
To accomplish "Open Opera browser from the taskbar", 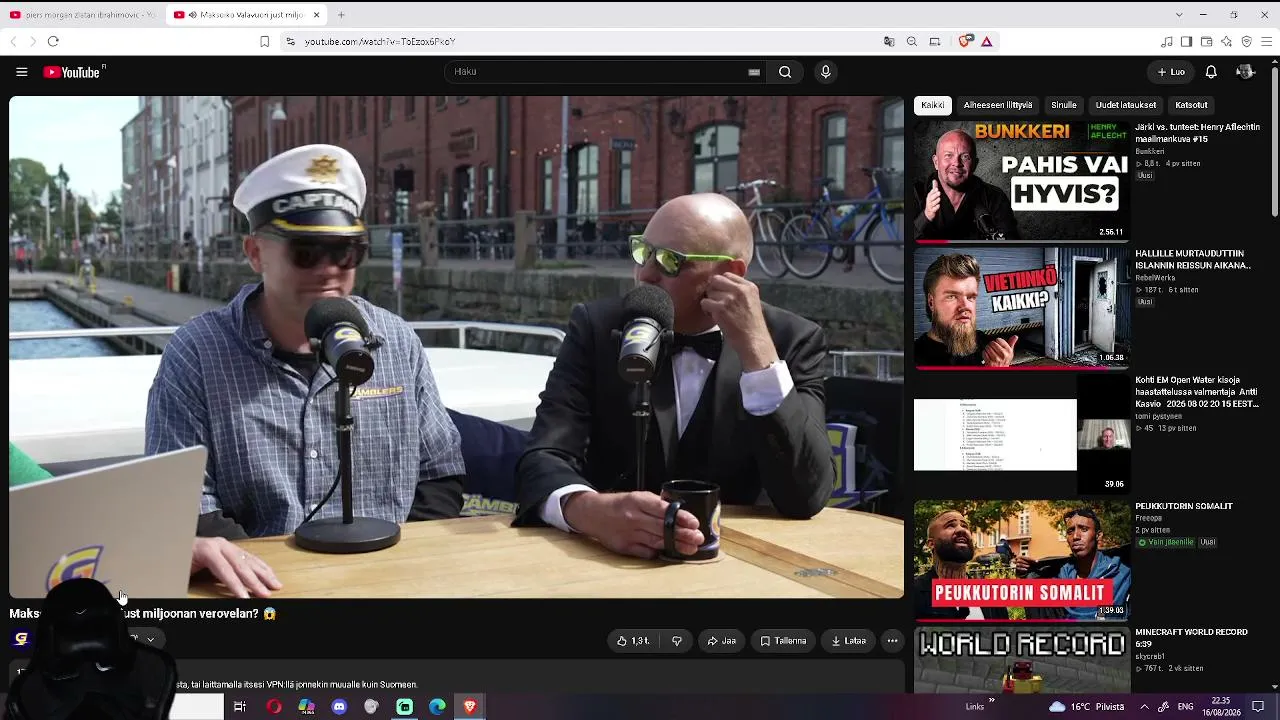I will pos(274,707).
